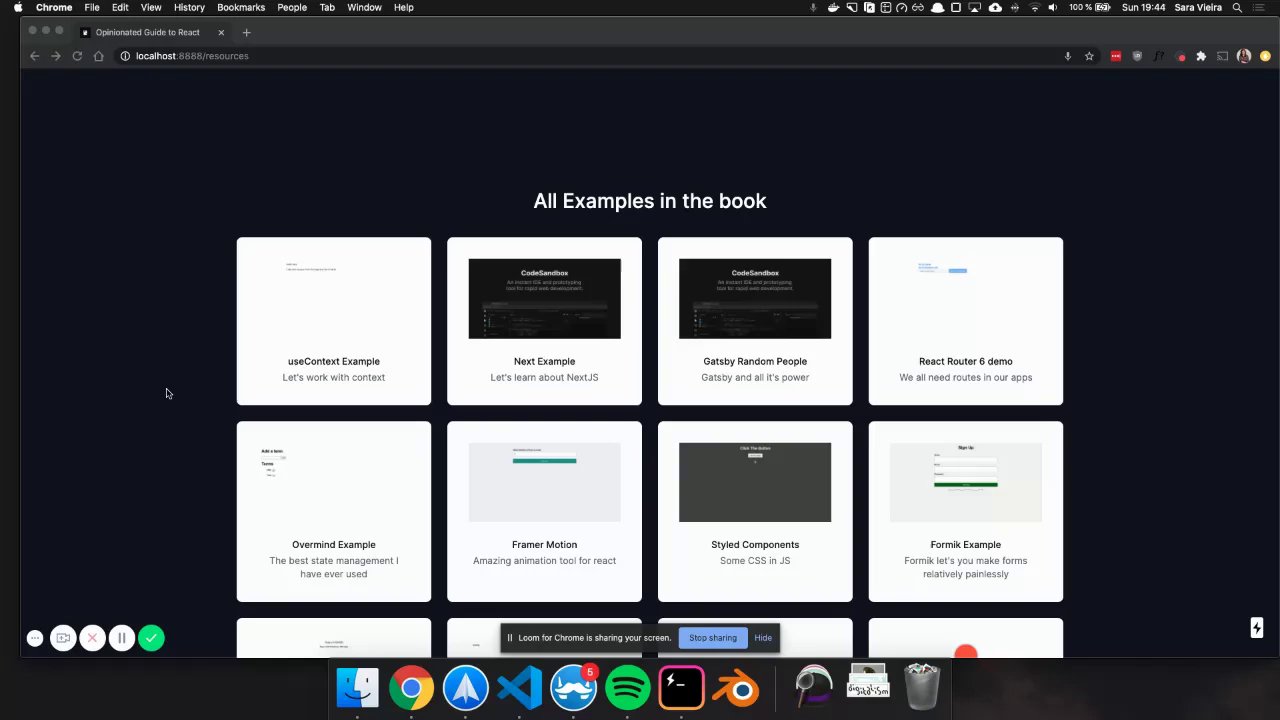Hide the Loom screen sharing banner
The image size is (1280, 720).
click(x=763, y=638)
